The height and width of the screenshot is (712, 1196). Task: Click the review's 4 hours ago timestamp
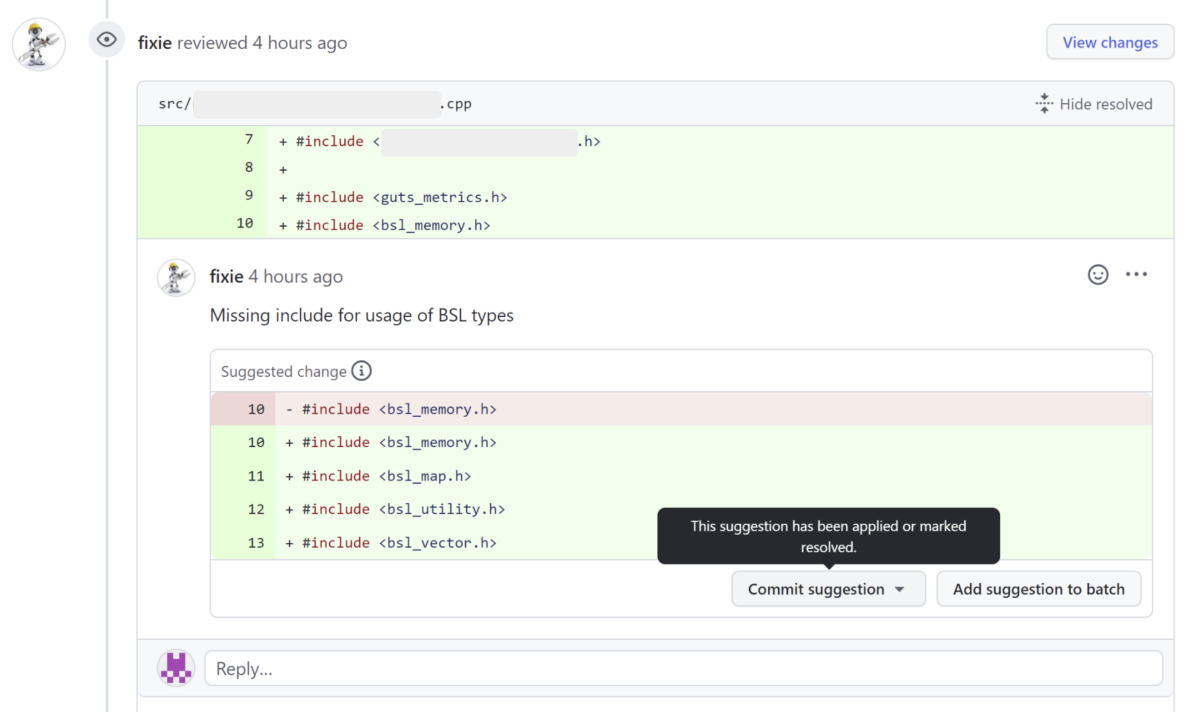pos(300,43)
